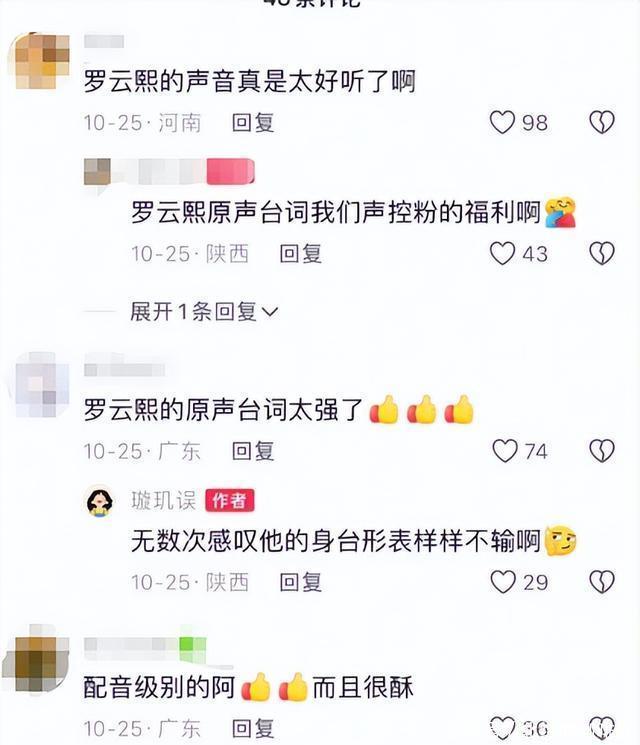
Task: Reply to author 璇玑误's comment
Action: [x=301, y=583]
